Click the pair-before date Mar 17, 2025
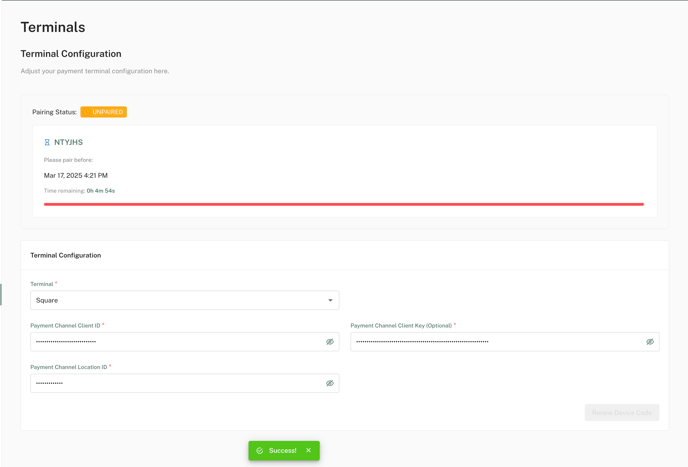This screenshot has height=467, width=688. pos(76,175)
